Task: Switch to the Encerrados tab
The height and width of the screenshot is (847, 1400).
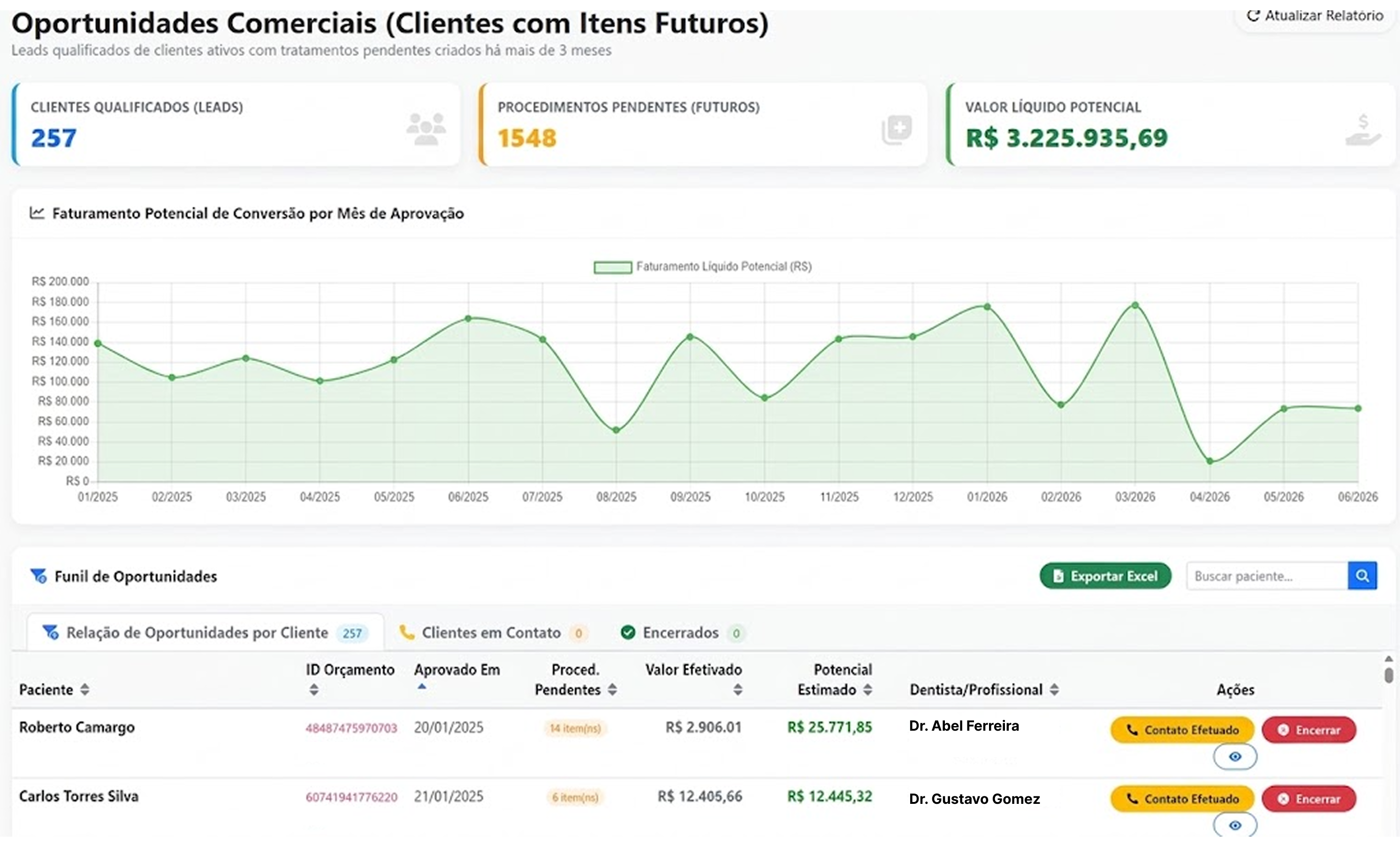Action: (683, 632)
